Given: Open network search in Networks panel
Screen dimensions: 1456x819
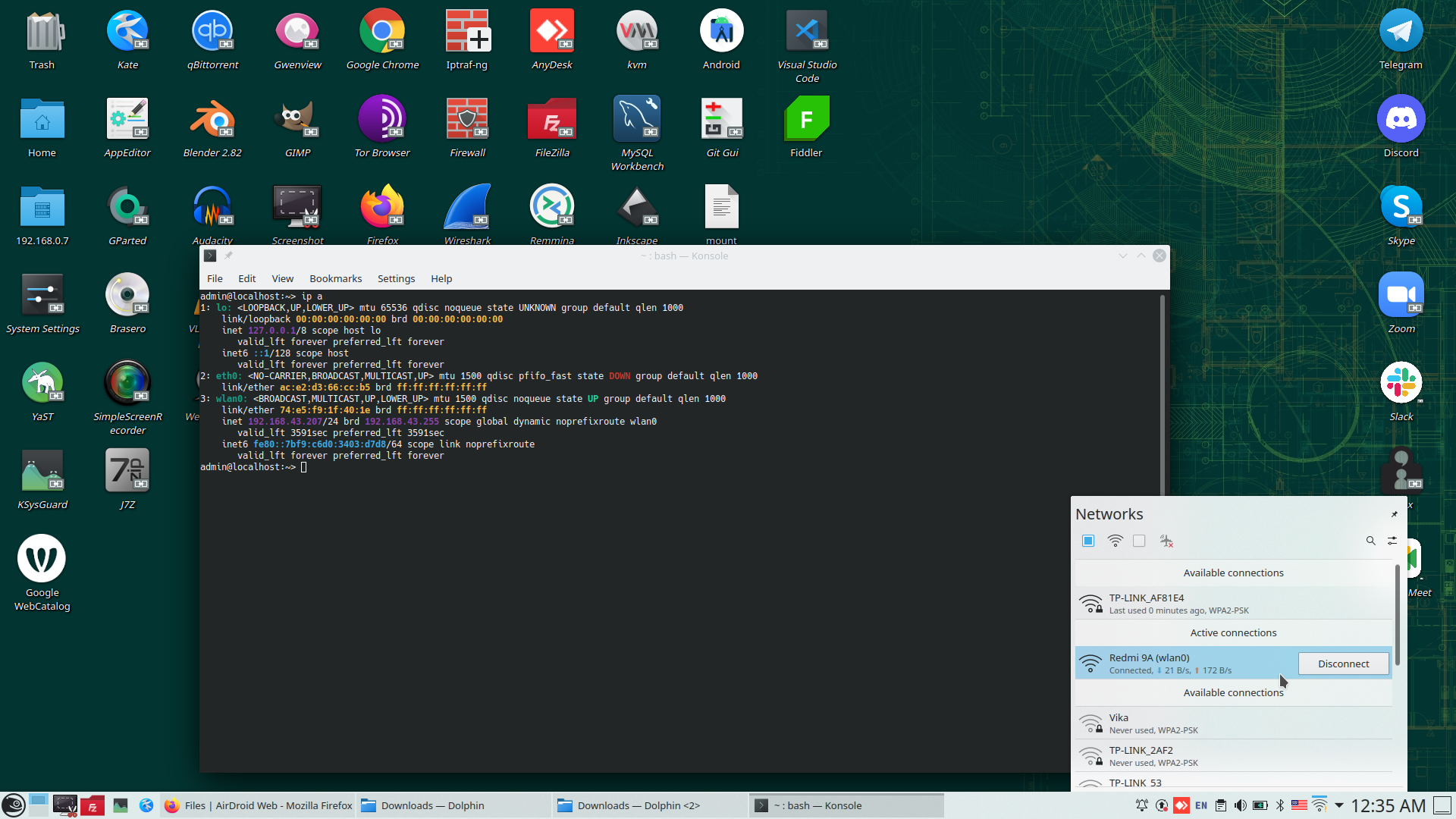Looking at the screenshot, I should tap(1370, 541).
